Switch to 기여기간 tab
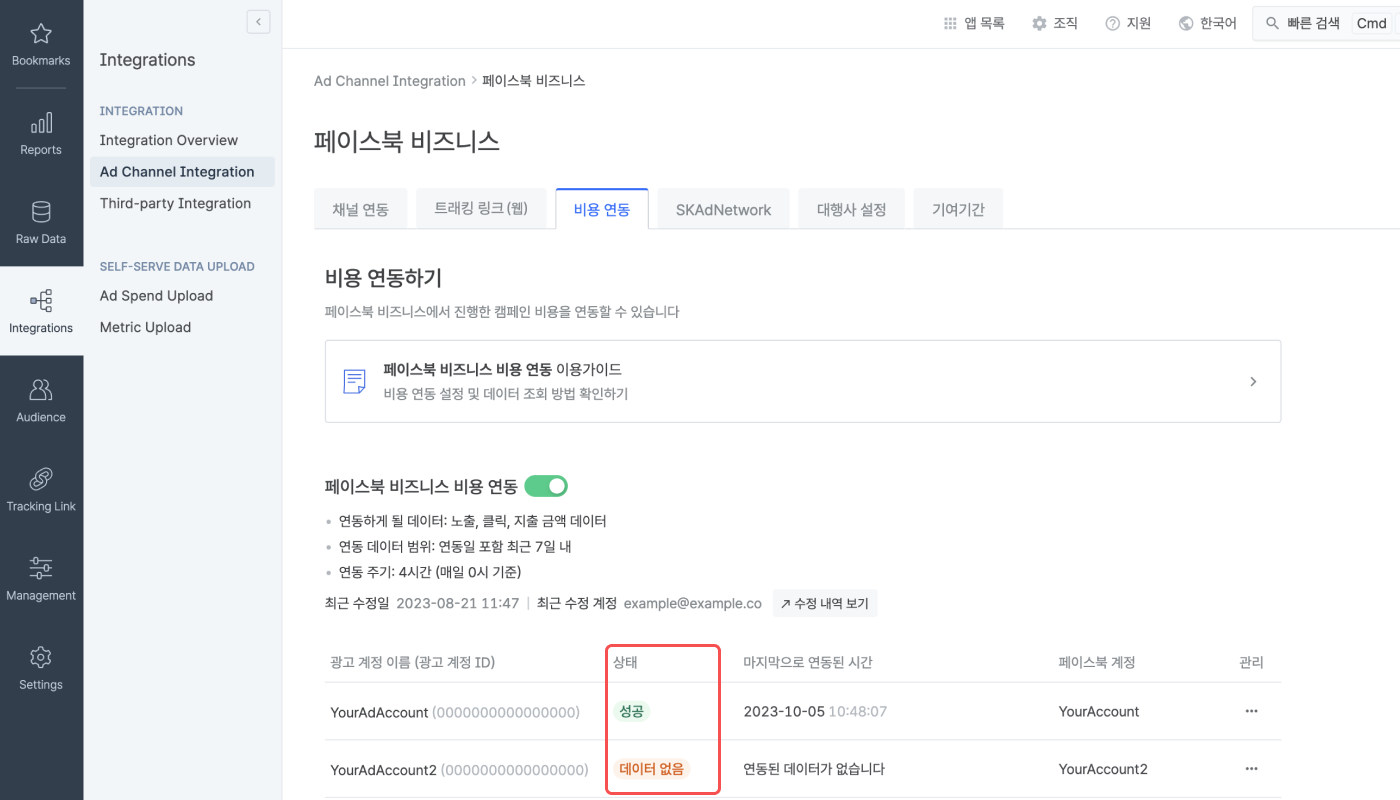The width and height of the screenshot is (1400, 800). tap(958, 210)
